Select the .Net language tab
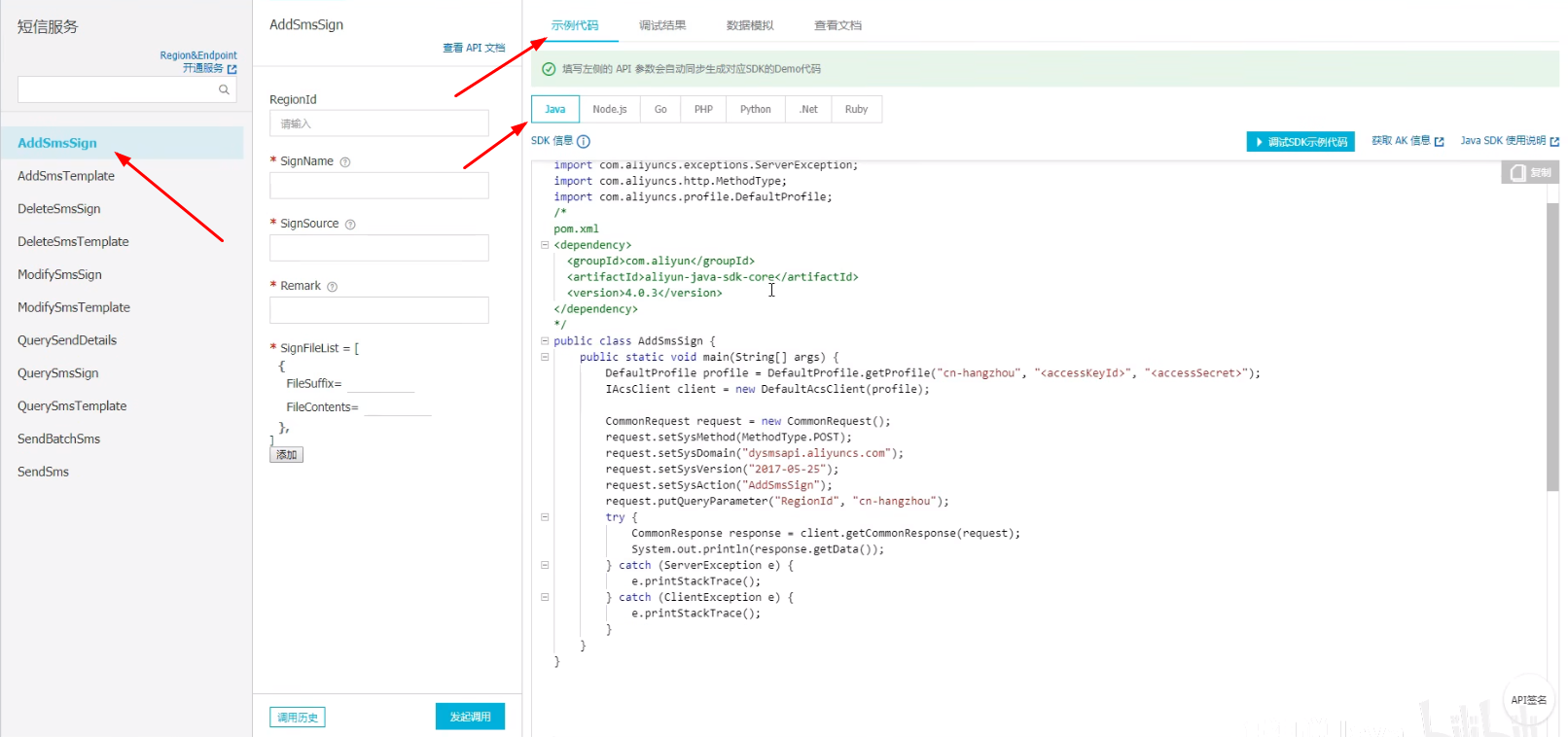 (809, 109)
